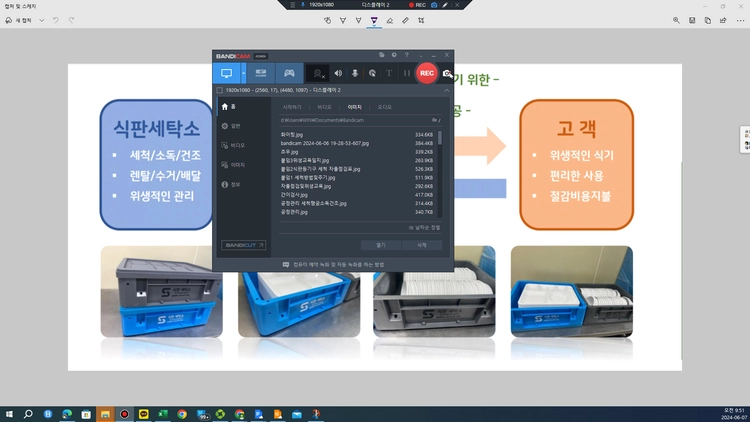Select the highlighter tool in Snip & Sketch
Screen dimensions: 750x422
click(374, 21)
